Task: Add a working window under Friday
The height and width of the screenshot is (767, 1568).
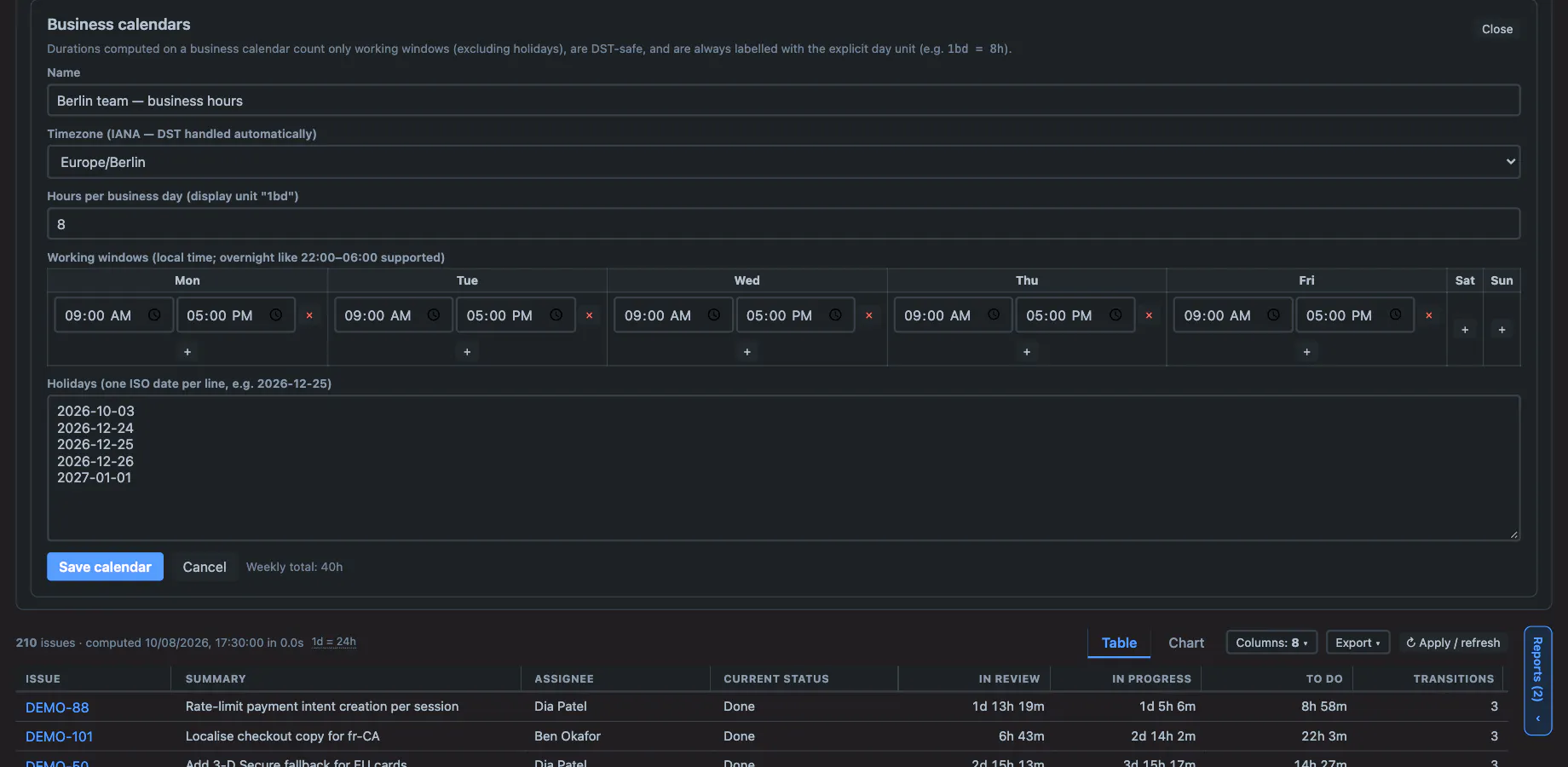Action: tap(1307, 352)
